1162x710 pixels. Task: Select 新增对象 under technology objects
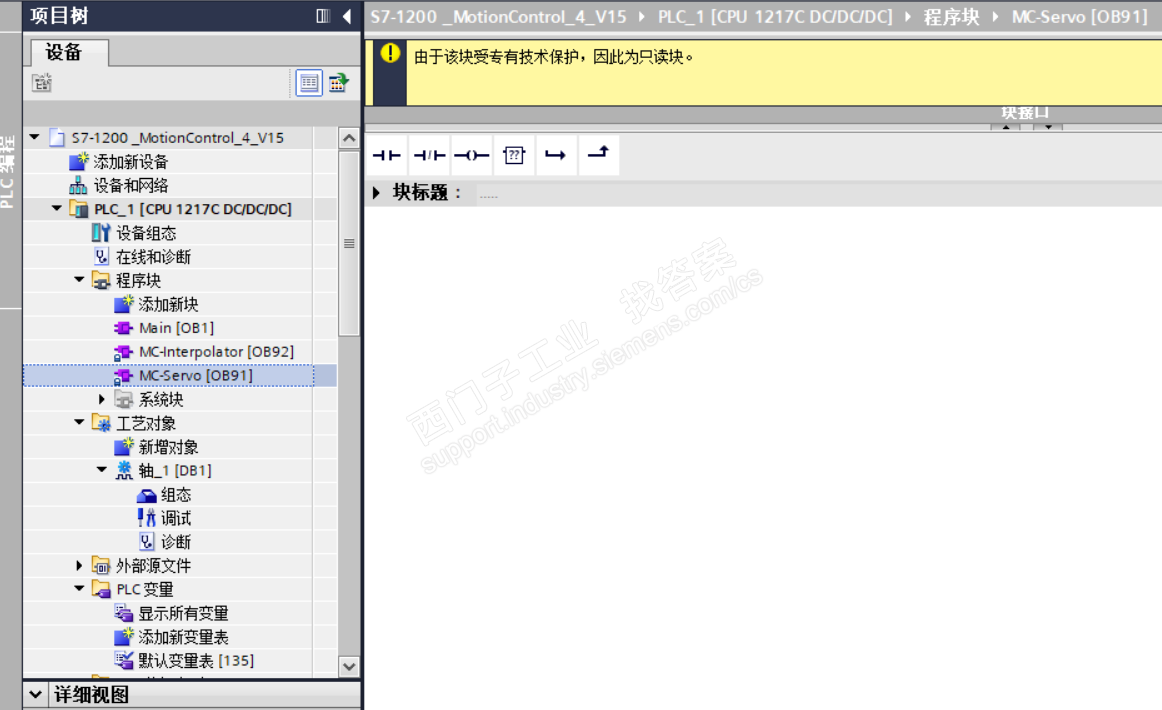pyautogui.click(x=168, y=447)
